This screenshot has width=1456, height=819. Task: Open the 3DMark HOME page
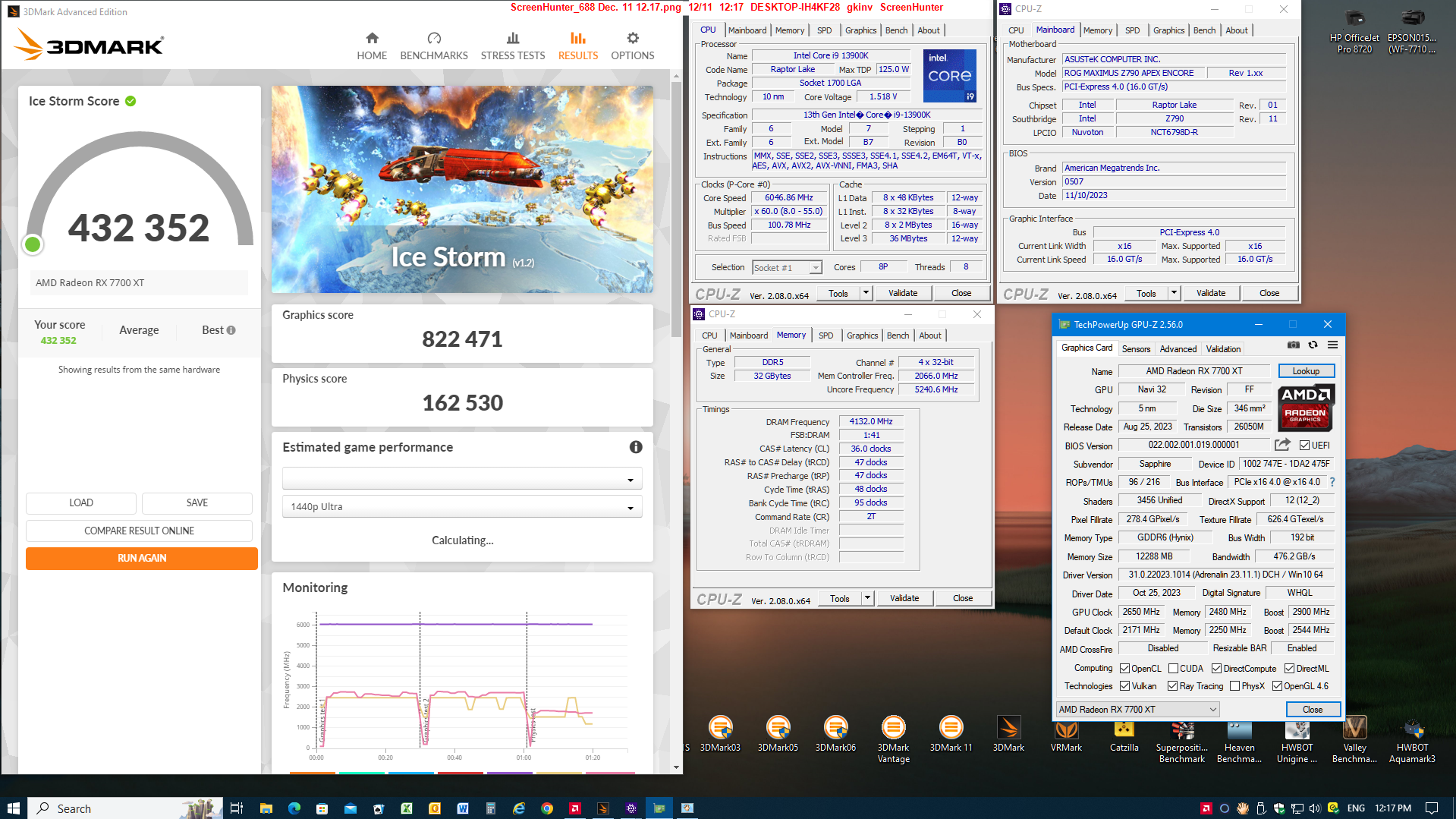(372, 46)
